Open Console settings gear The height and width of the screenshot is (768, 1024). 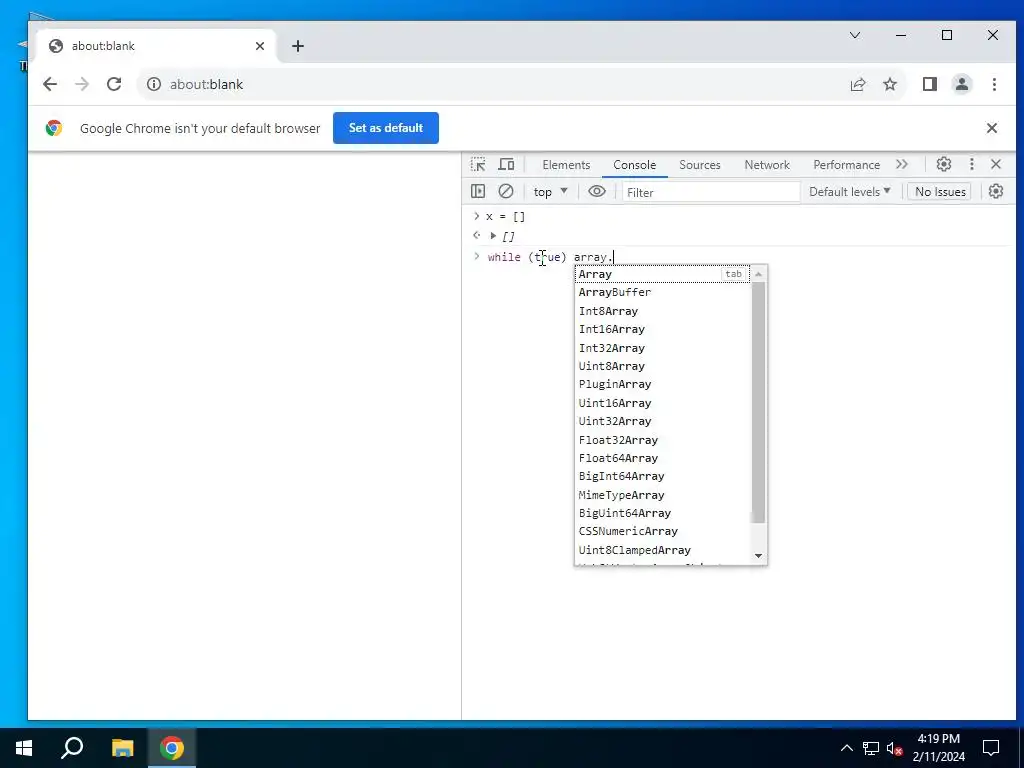click(x=996, y=191)
